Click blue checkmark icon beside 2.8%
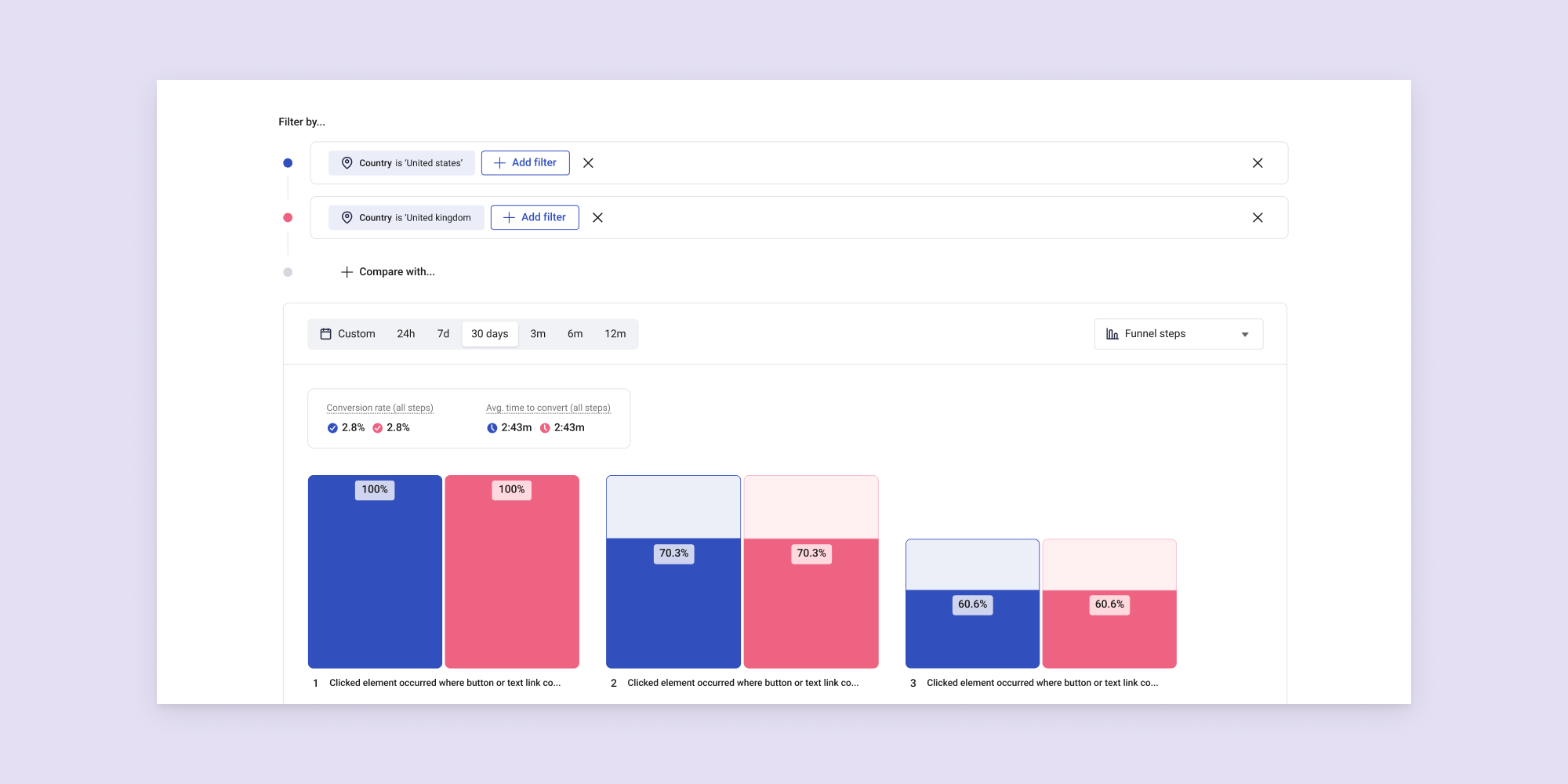This screenshot has width=1568, height=784. [x=332, y=428]
